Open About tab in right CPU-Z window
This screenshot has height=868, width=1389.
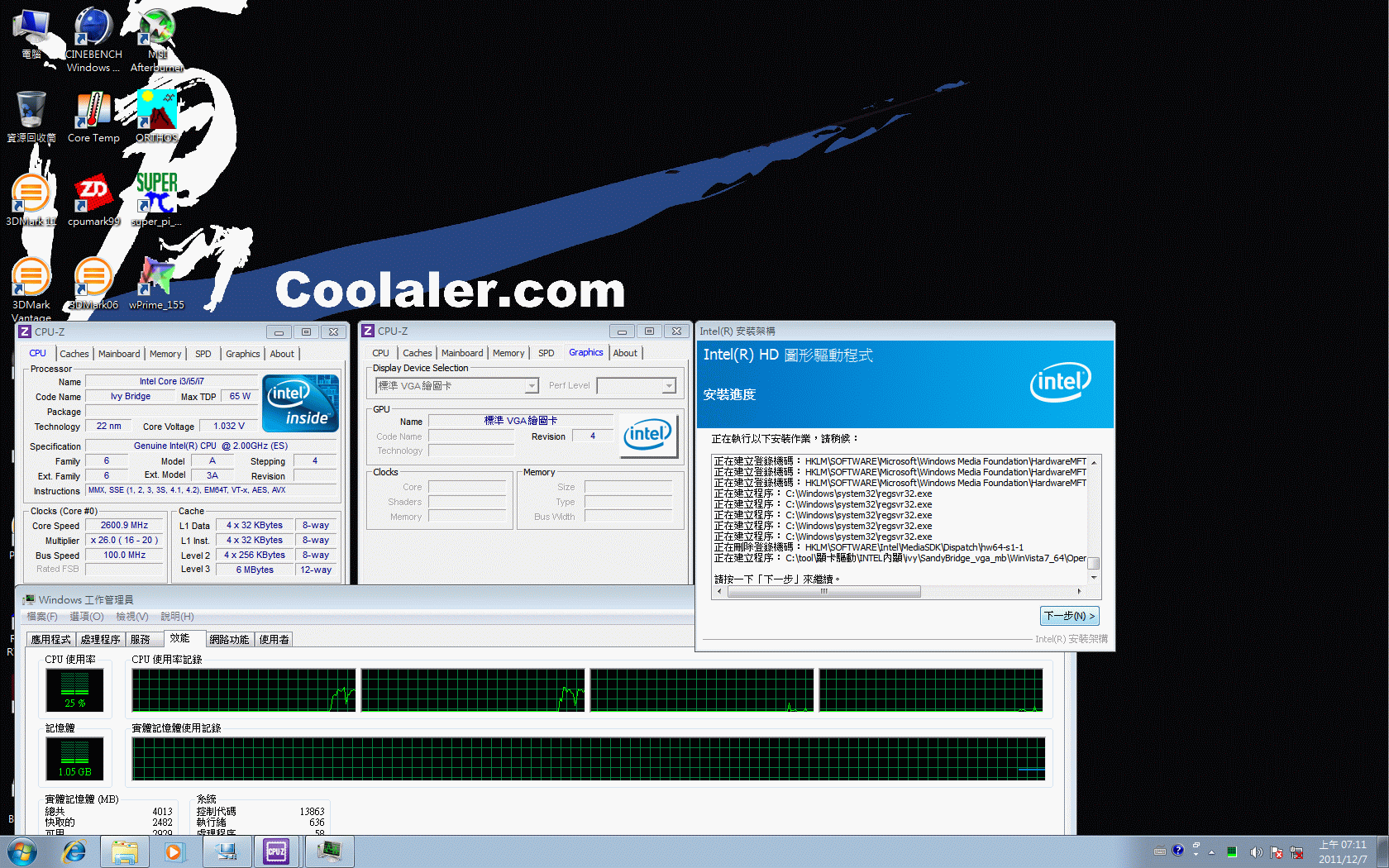[x=625, y=353]
